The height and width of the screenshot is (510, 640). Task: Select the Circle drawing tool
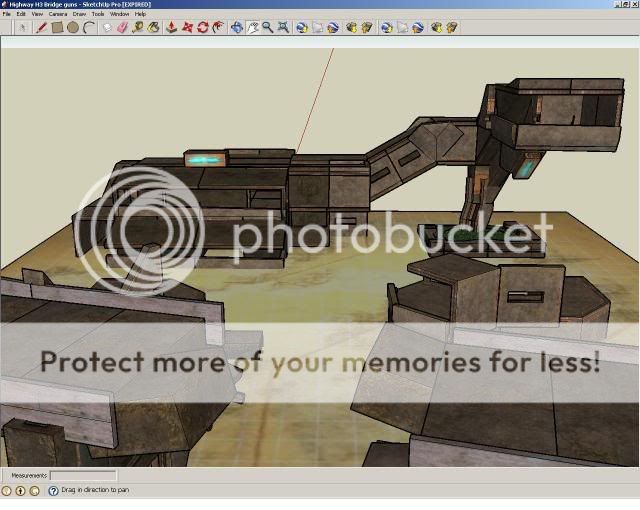73,28
